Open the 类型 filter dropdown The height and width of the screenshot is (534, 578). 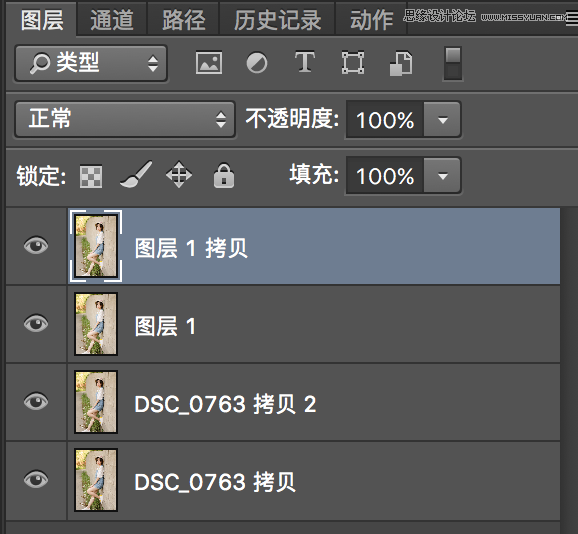coord(91,63)
